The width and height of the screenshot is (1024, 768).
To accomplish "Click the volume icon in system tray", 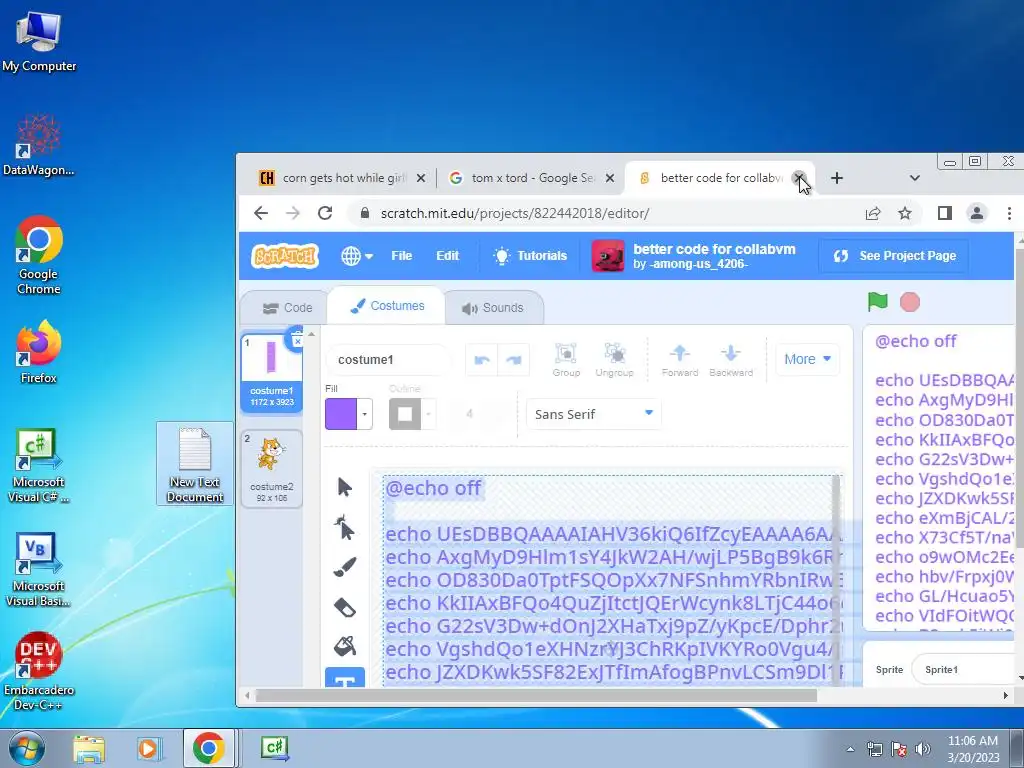I will [923, 749].
